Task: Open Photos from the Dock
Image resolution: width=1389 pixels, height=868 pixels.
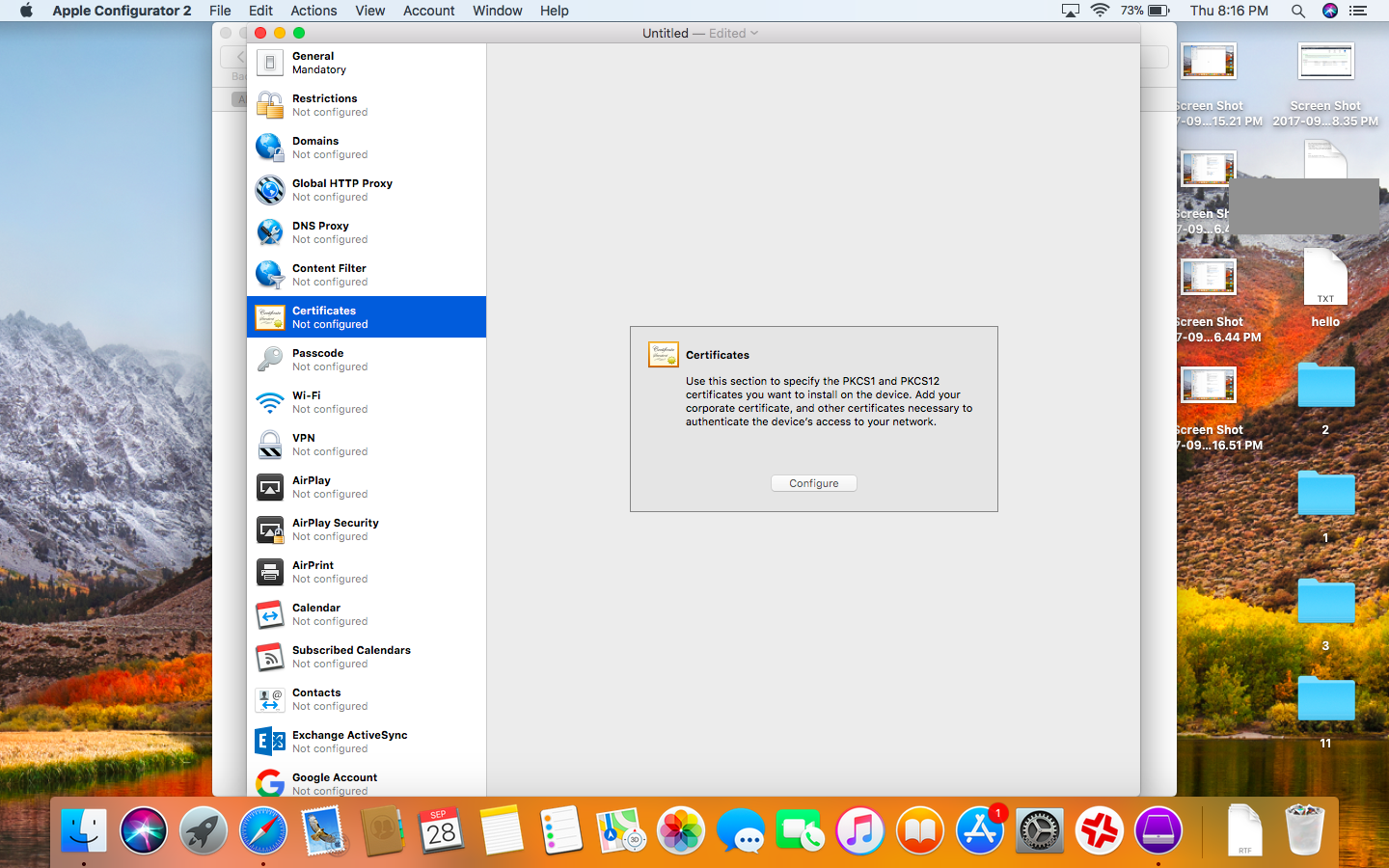Action: pos(681,829)
